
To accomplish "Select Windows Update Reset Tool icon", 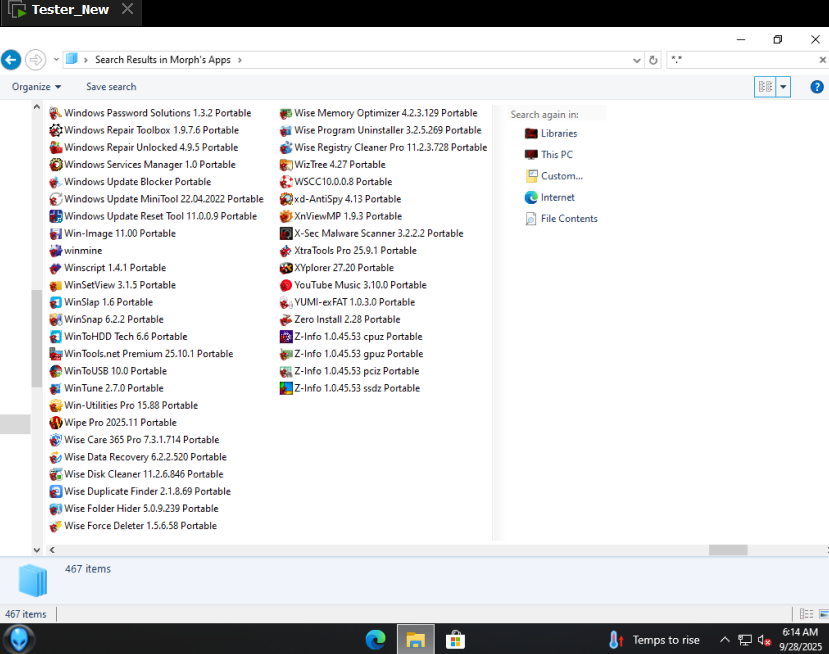I will 56,216.
